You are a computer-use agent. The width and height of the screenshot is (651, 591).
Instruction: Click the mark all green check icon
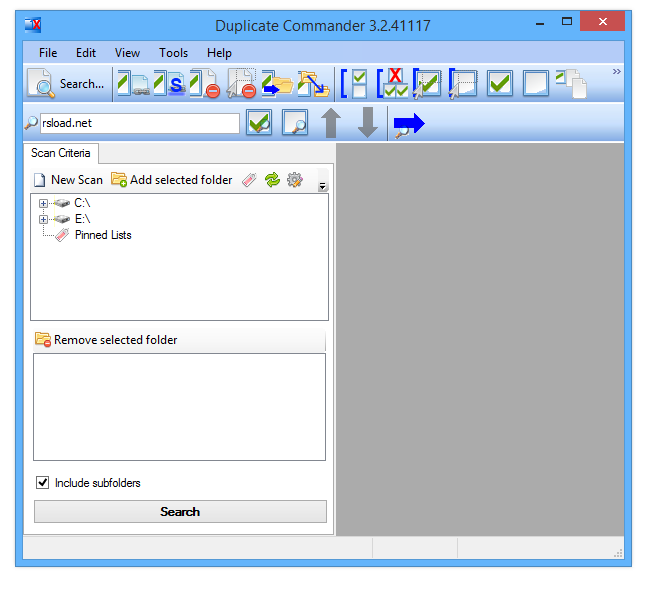point(499,84)
